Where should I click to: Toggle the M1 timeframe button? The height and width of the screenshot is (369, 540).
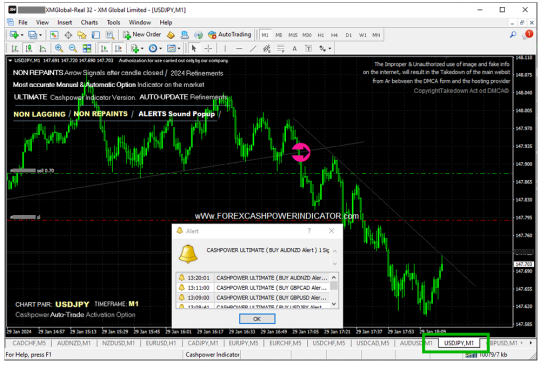tap(265, 35)
